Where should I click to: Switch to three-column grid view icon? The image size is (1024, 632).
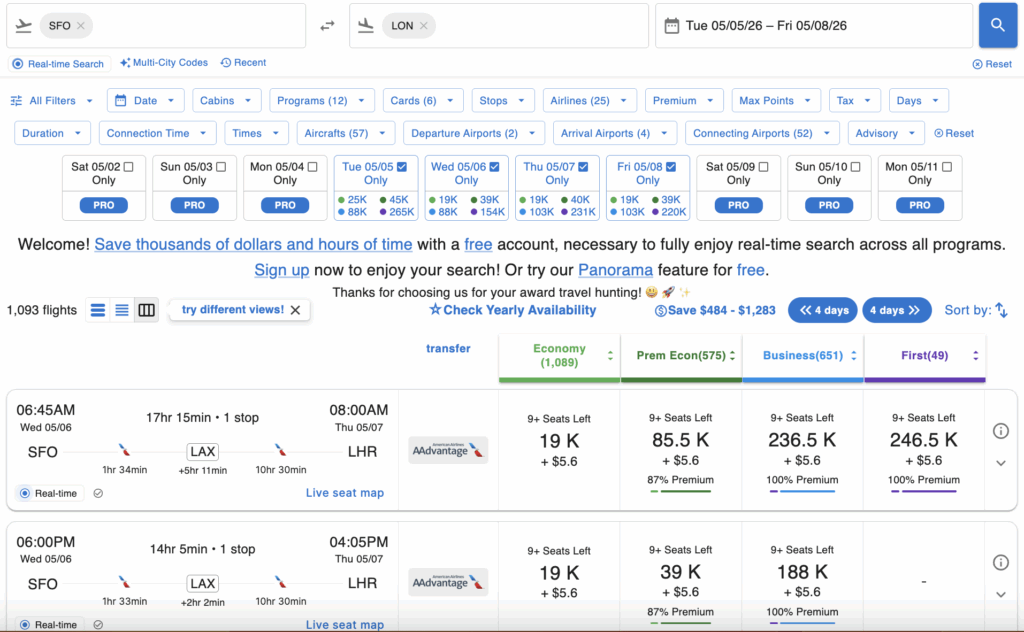147,310
